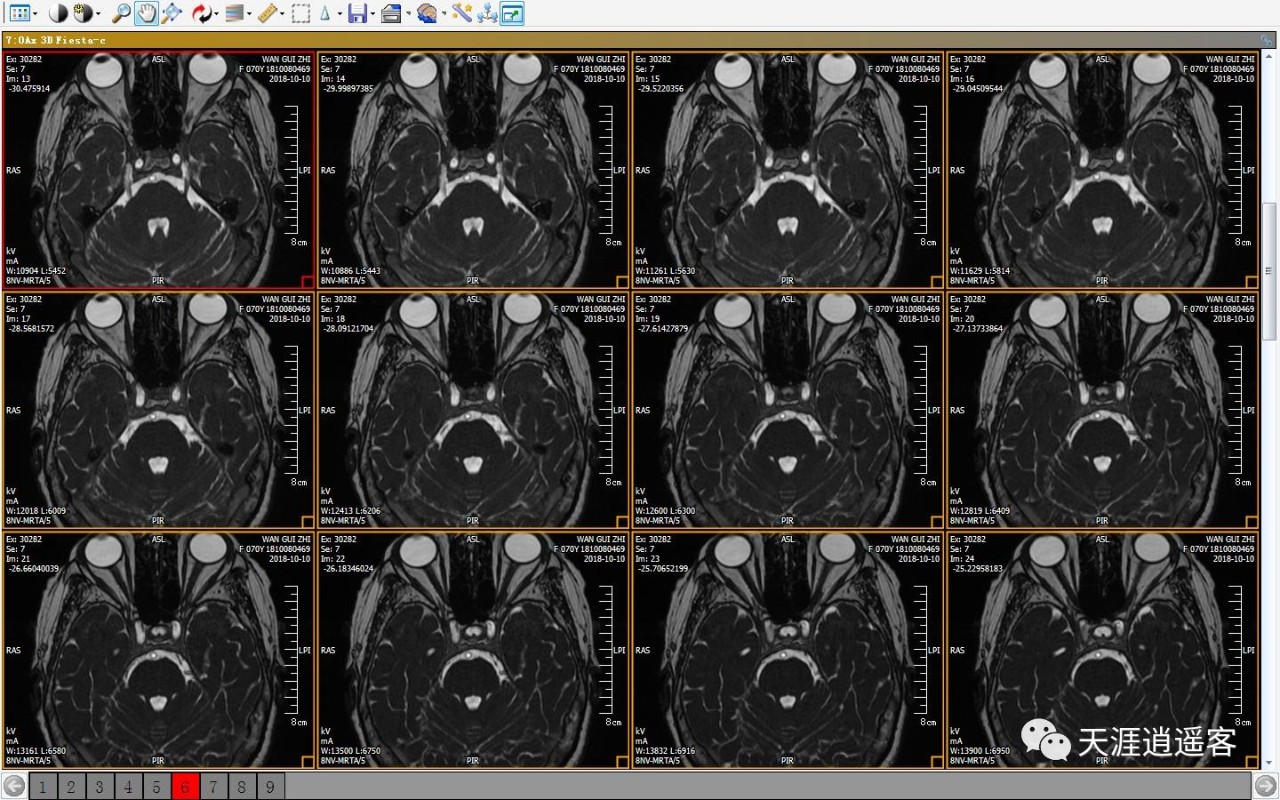This screenshot has width=1280, height=800.
Task: Toggle the red selection checkbox on image 13
Action: click(x=307, y=281)
